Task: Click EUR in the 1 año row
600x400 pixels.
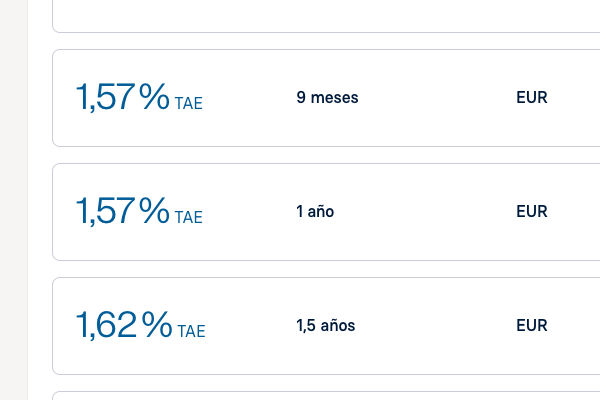Action: coord(531,212)
